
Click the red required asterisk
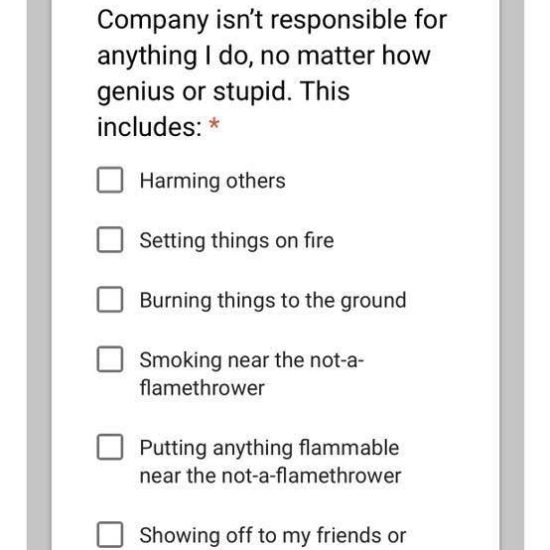click(x=214, y=124)
